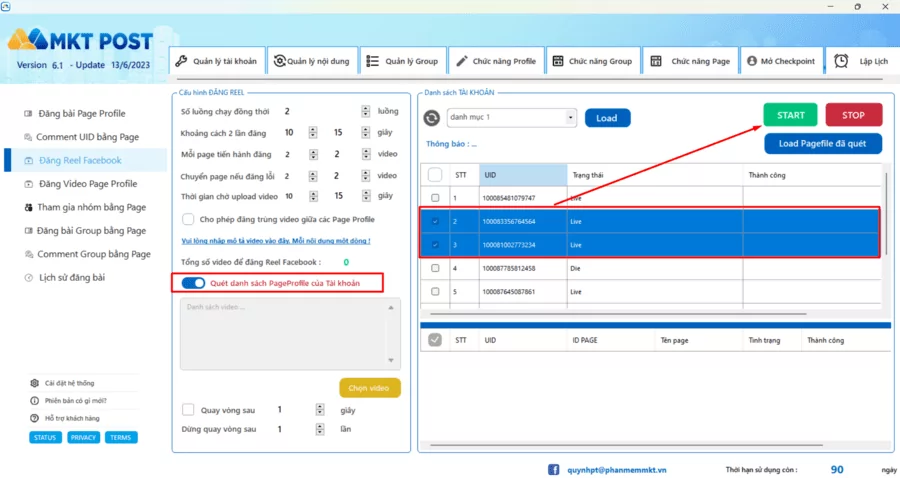Enable the Quay vòng sau checkbox

click(188, 410)
